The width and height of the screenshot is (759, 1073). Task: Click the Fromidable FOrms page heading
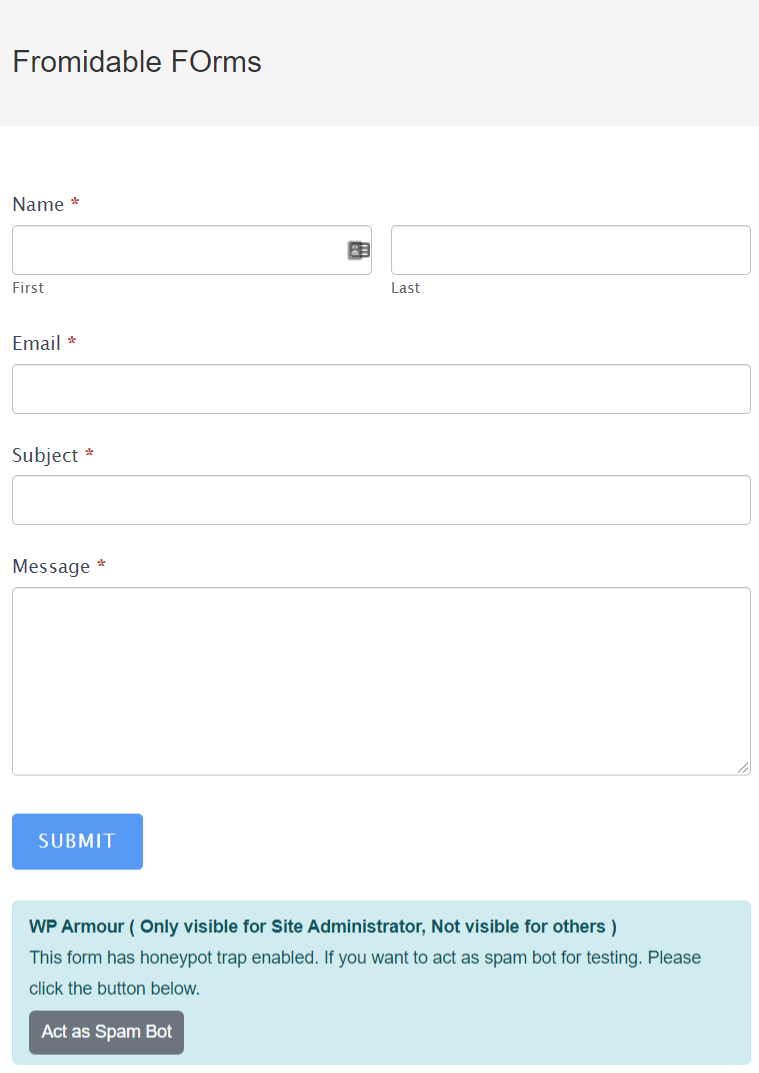click(136, 61)
